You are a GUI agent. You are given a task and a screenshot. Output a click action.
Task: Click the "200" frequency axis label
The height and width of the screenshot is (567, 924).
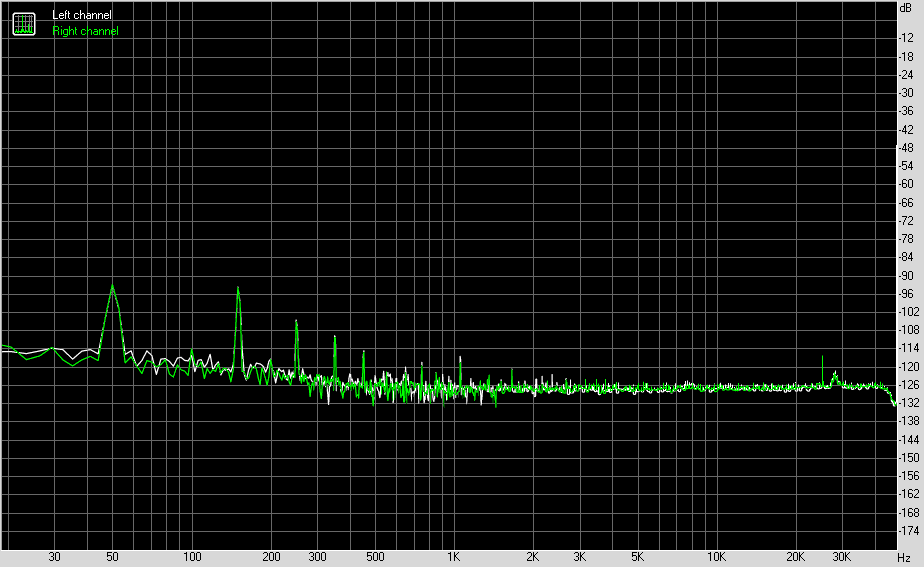271,557
